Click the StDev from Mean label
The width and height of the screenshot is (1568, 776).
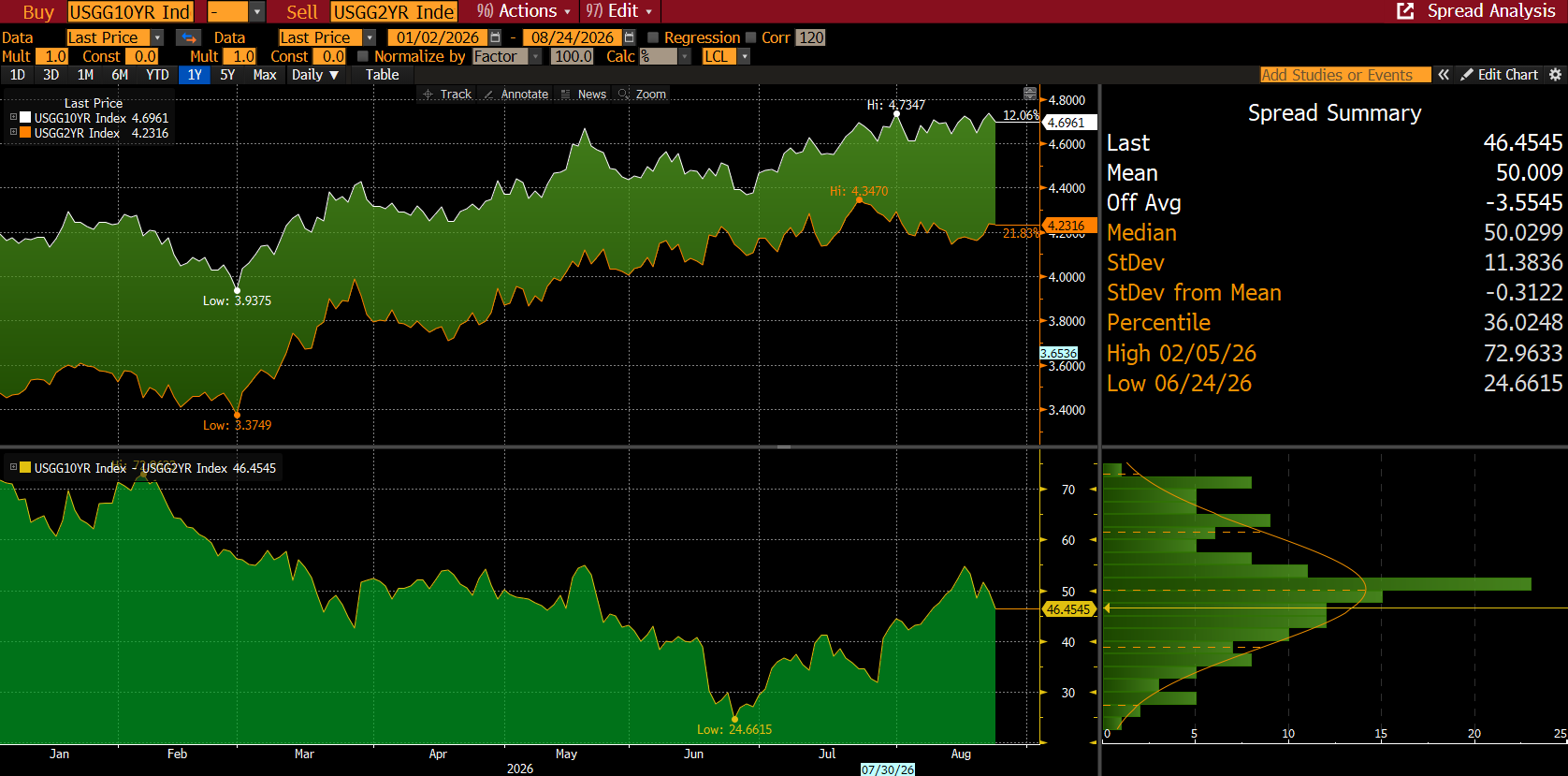1194,292
